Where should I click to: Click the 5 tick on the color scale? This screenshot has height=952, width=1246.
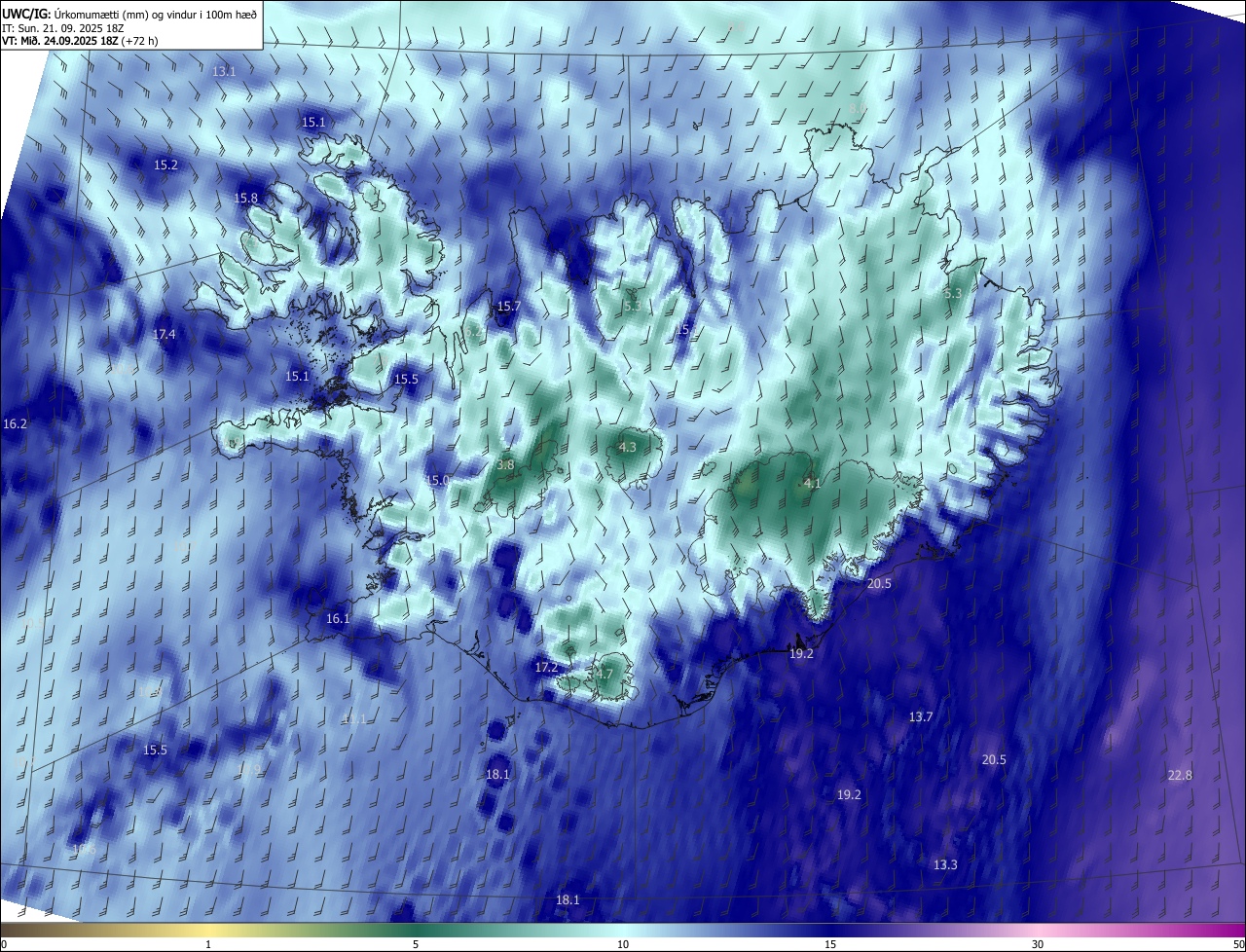416,944
